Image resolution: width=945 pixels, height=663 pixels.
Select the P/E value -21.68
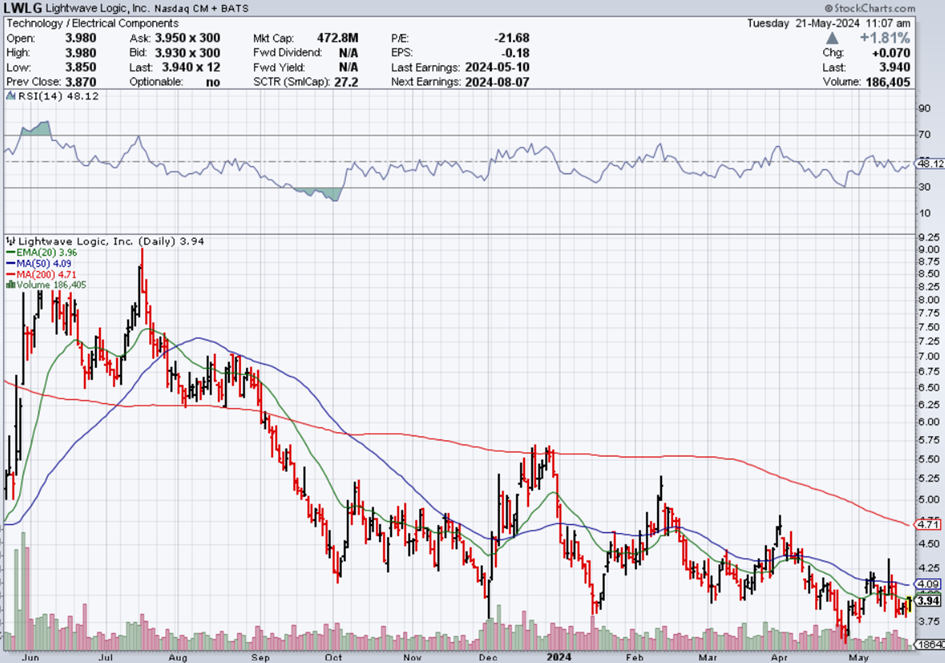pyautogui.click(x=512, y=38)
